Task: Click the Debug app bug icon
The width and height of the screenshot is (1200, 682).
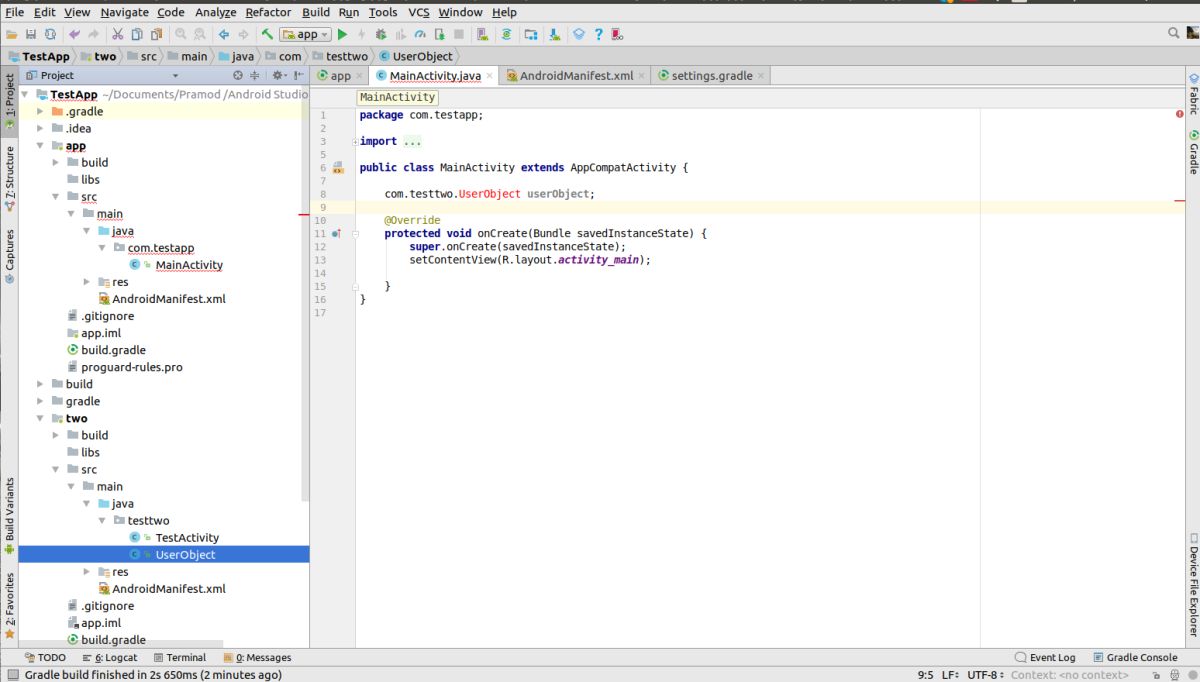Action: 381,34
